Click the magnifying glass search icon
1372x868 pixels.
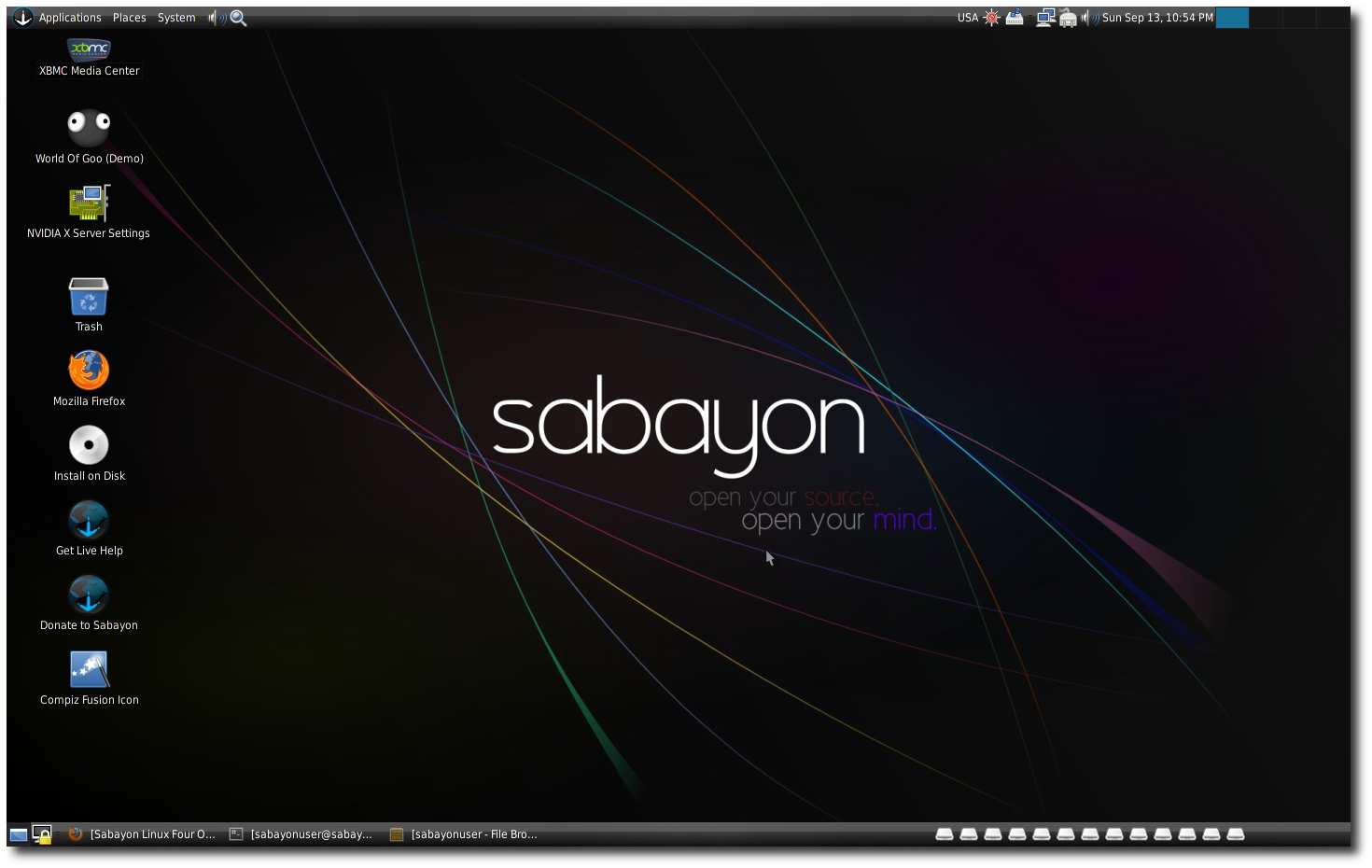click(239, 18)
